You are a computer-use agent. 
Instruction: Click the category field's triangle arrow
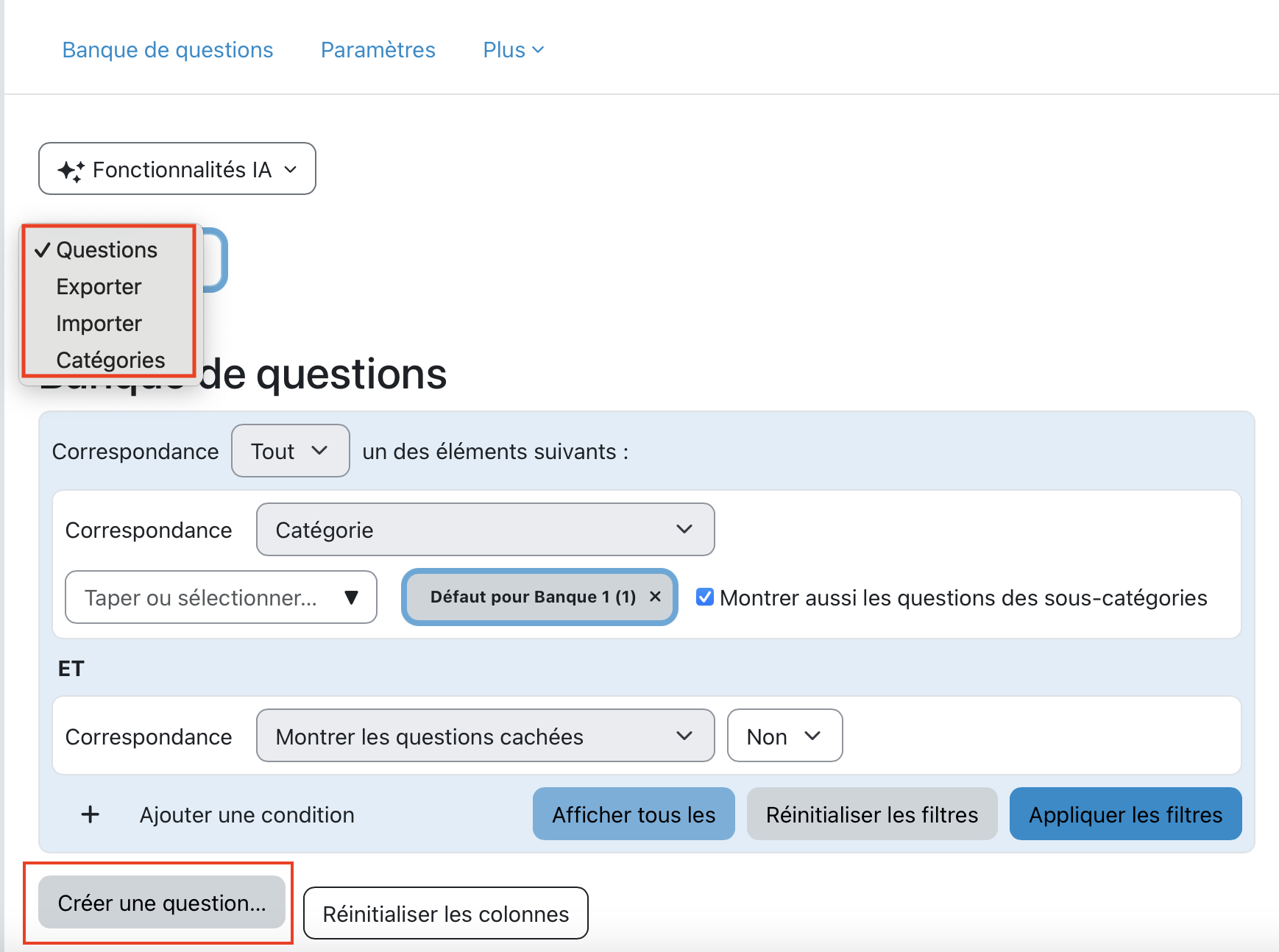click(352, 597)
